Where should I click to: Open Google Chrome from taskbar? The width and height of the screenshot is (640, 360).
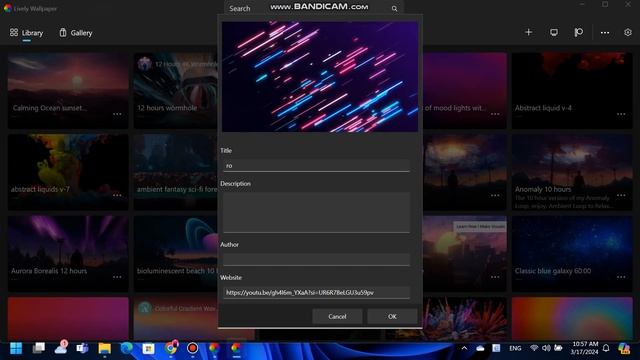pyautogui.click(x=171, y=348)
